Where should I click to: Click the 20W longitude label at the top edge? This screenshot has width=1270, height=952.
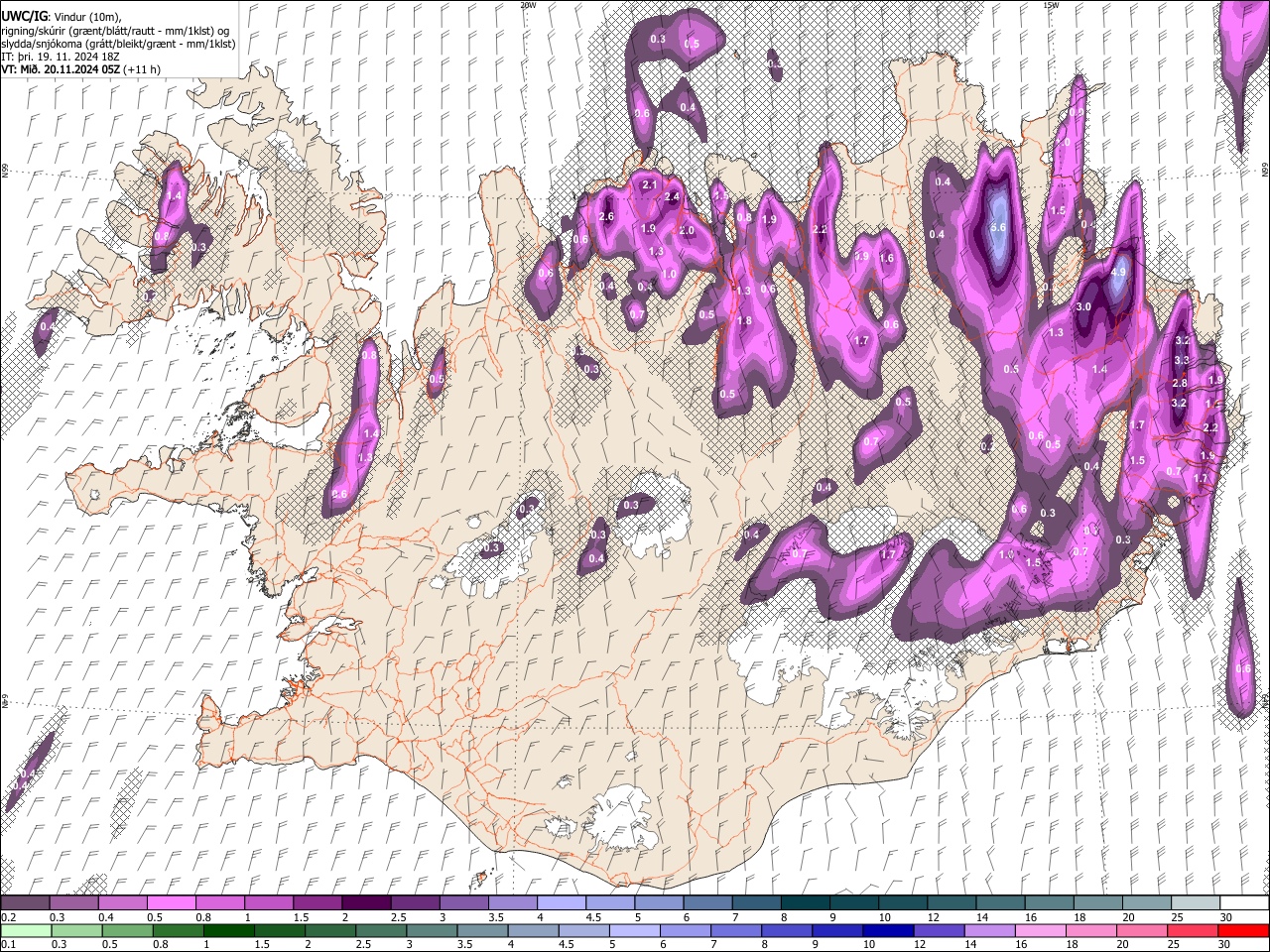tap(528, 5)
